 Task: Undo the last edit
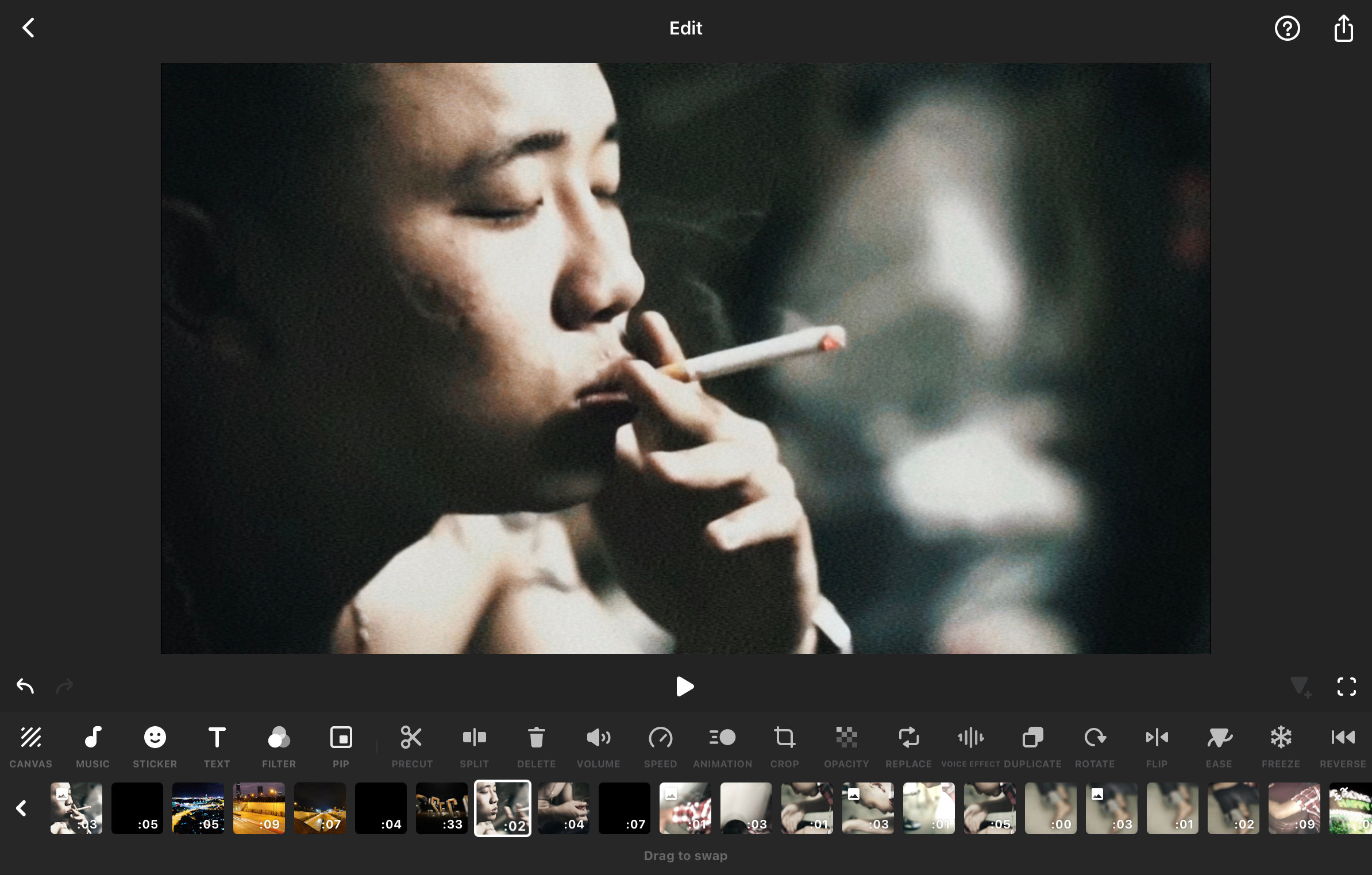[x=25, y=686]
